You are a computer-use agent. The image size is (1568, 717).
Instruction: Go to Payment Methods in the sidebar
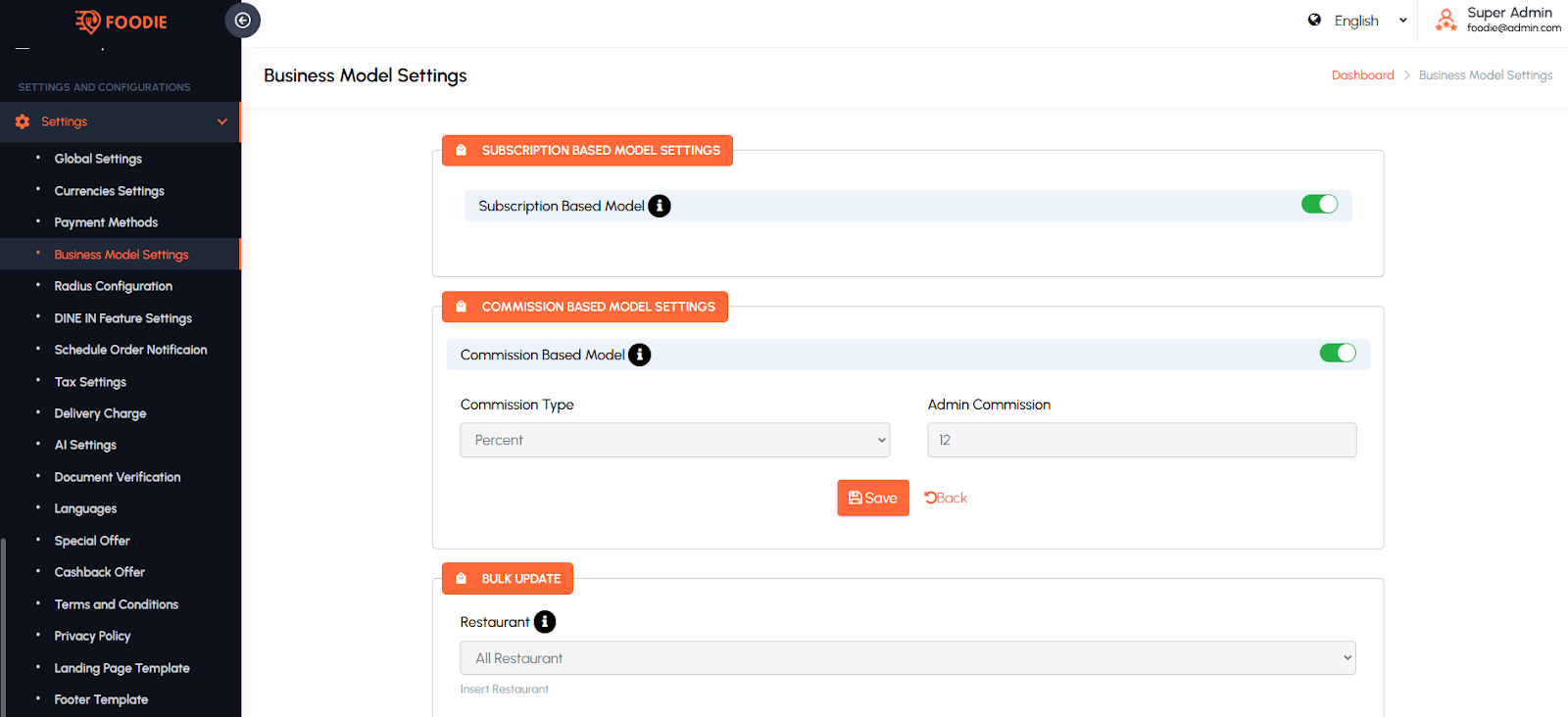[106, 222]
